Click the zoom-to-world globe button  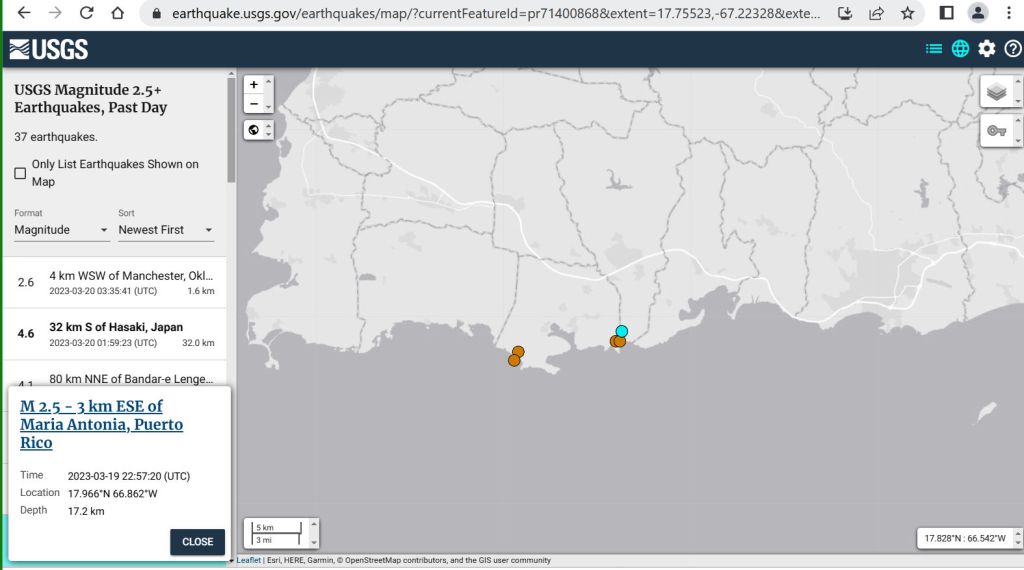[x=254, y=130]
